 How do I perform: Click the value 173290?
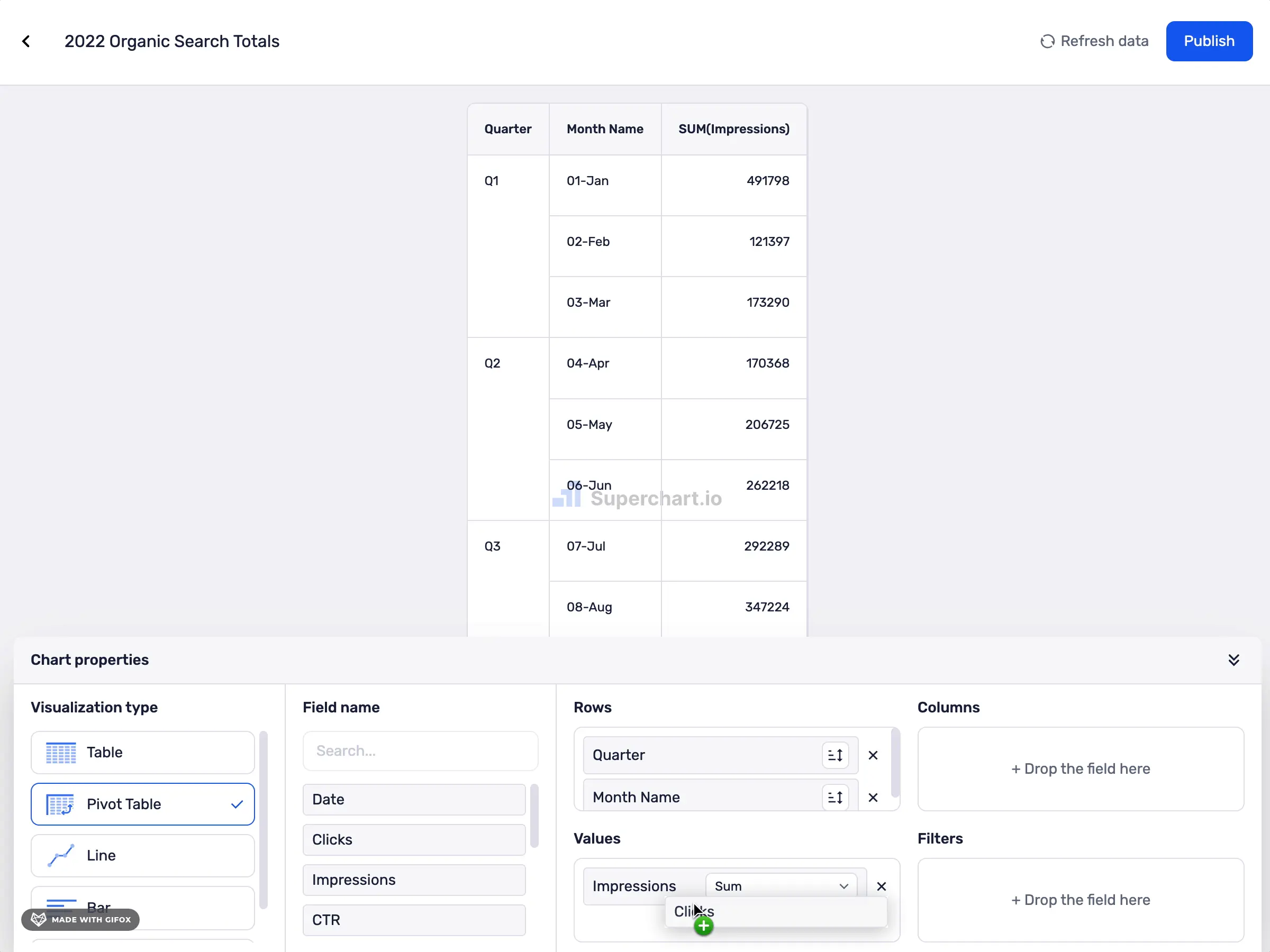pyautogui.click(x=767, y=303)
